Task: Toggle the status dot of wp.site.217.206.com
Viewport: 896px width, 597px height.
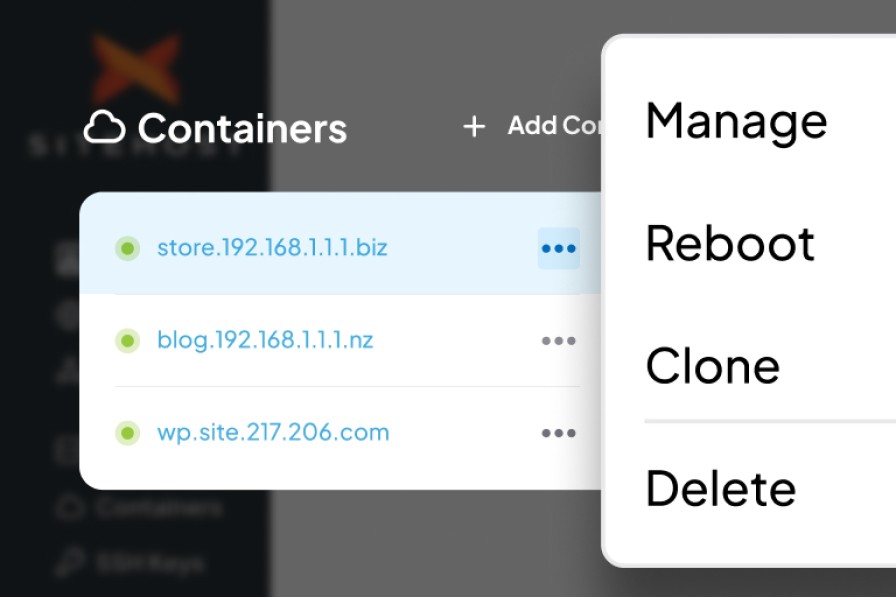Action: [x=127, y=432]
